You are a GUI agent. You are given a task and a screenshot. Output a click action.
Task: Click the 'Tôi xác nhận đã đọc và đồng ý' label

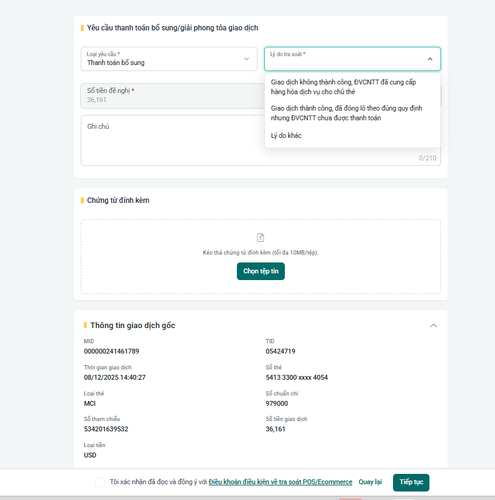[158, 482]
